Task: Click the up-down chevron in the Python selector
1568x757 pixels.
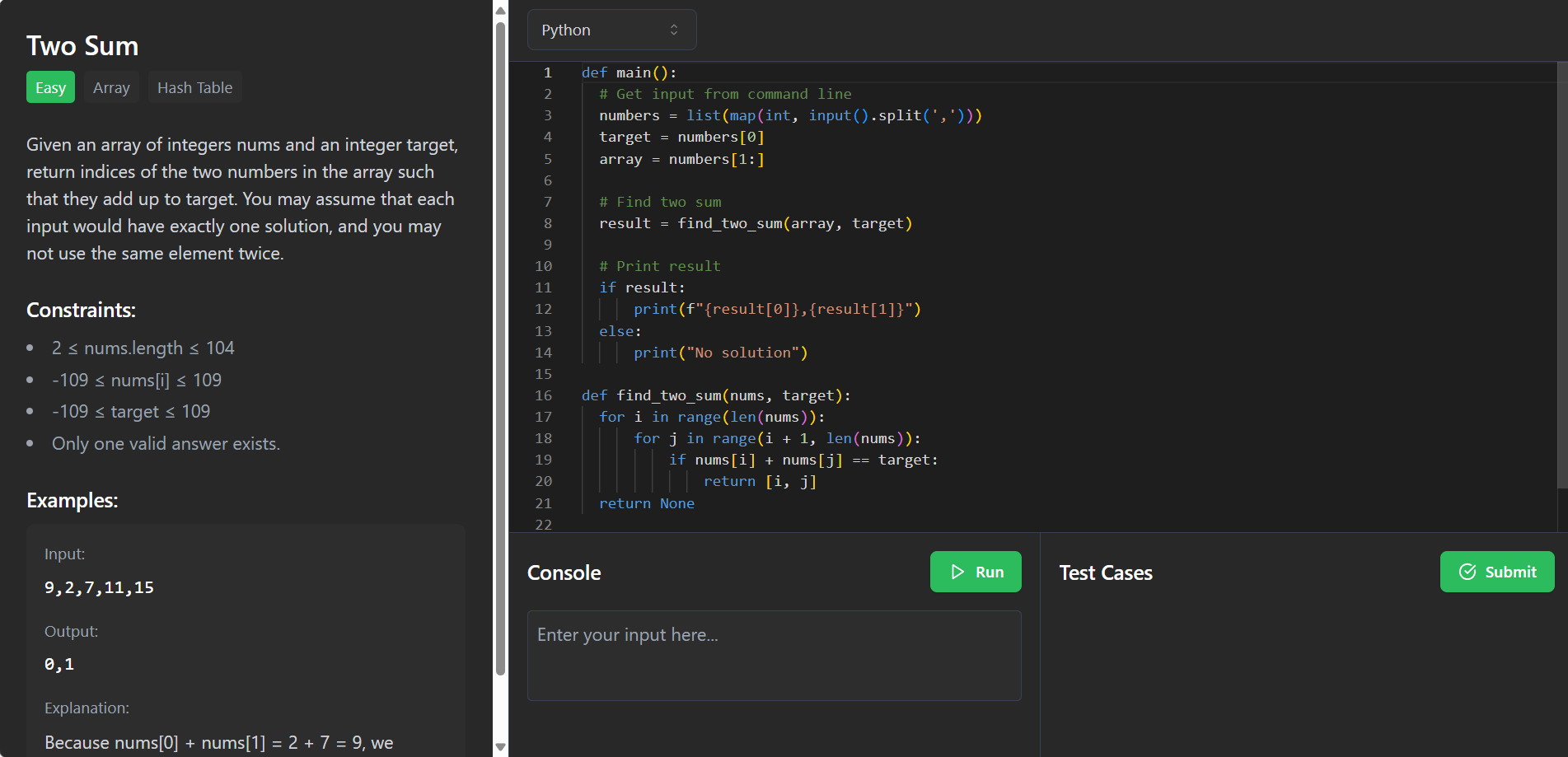Action: (x=674, y=30)
